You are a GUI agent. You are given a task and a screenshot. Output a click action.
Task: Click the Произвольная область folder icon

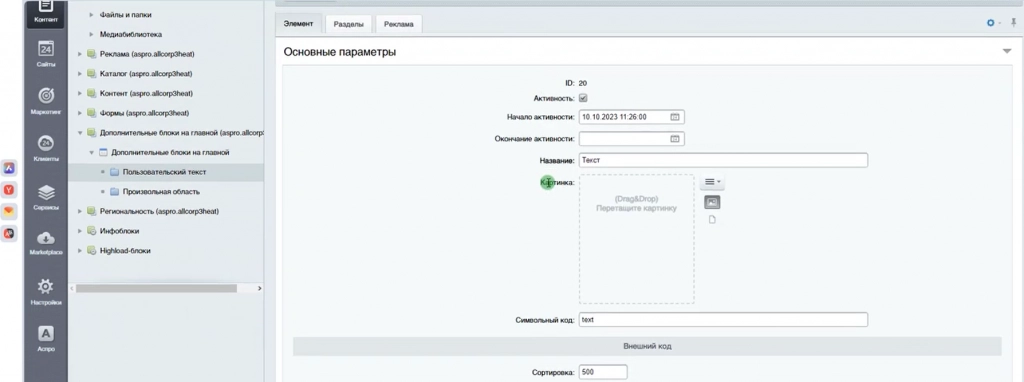pos(114,191)
